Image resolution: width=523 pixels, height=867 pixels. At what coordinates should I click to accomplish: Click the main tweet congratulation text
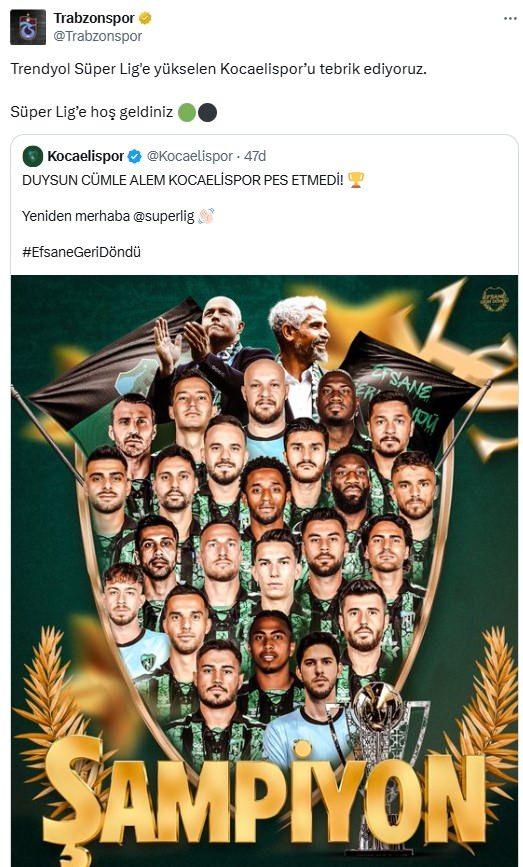point(218,69)
